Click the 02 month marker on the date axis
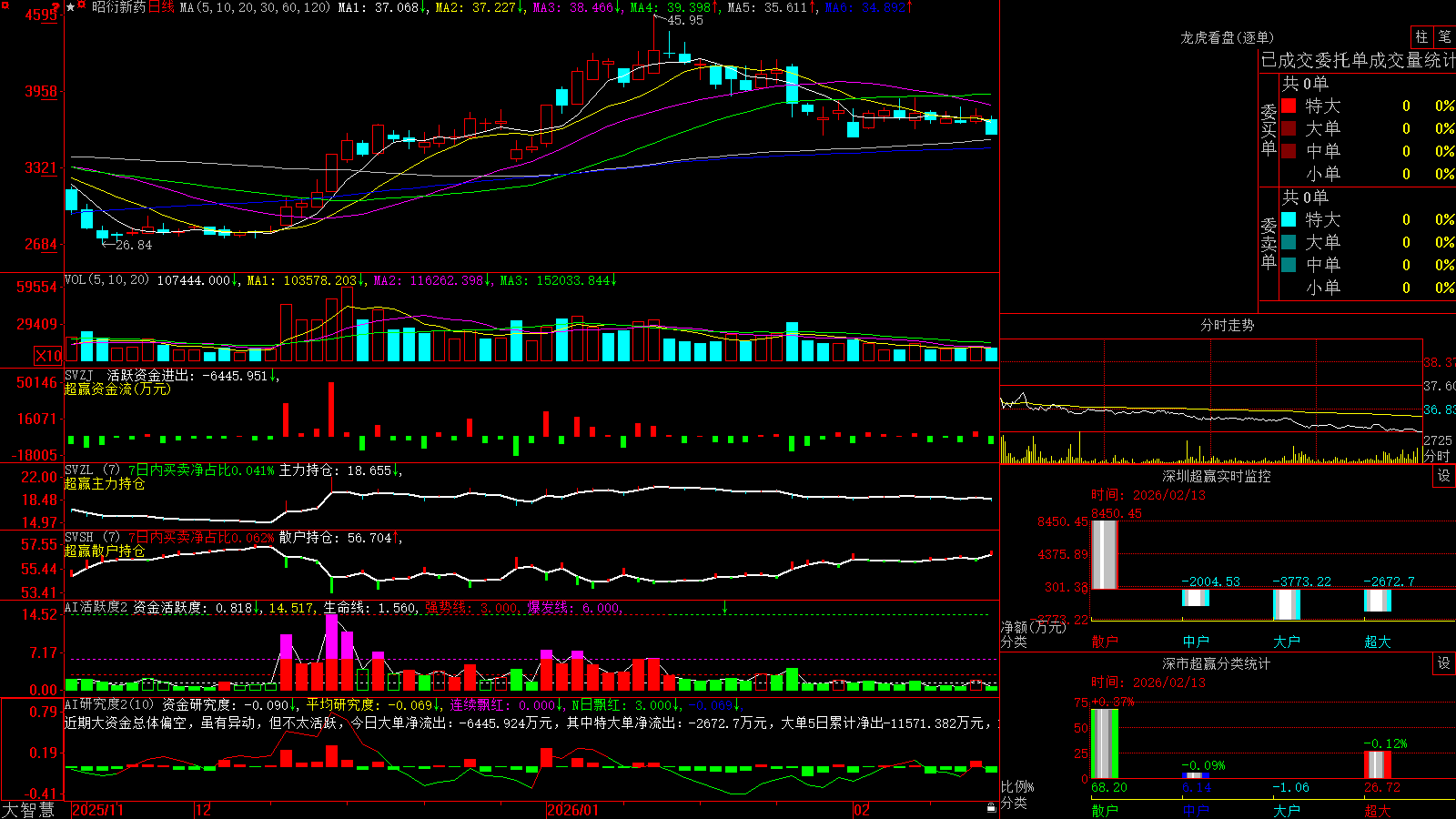The width and height of the screenshot is (1456, 819). [862, 810]
